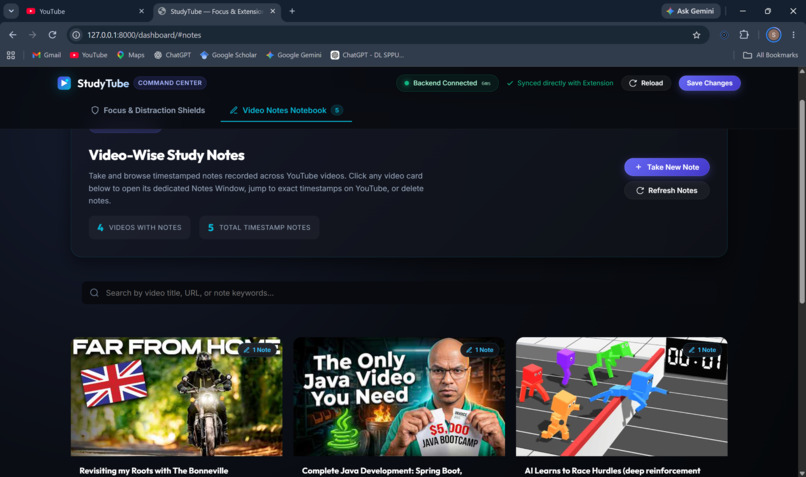The height and width of the screenshot is (477, 806).
Task: Click Complete Java Development: Spring Boot title
Action: (382, 470)
